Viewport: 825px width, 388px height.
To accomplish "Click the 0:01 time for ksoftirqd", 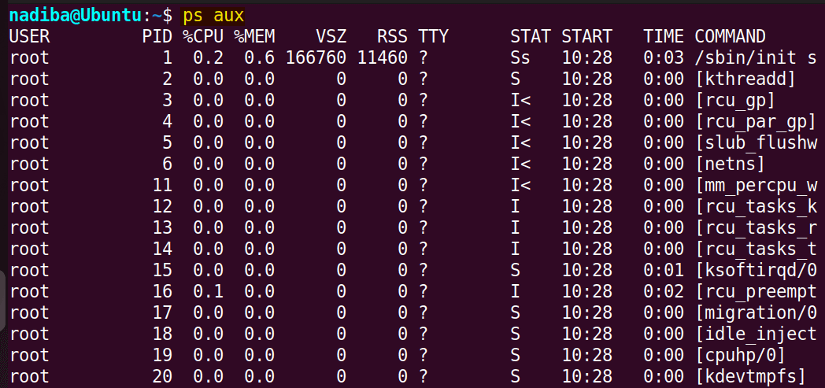I will (x=663, y=270).
